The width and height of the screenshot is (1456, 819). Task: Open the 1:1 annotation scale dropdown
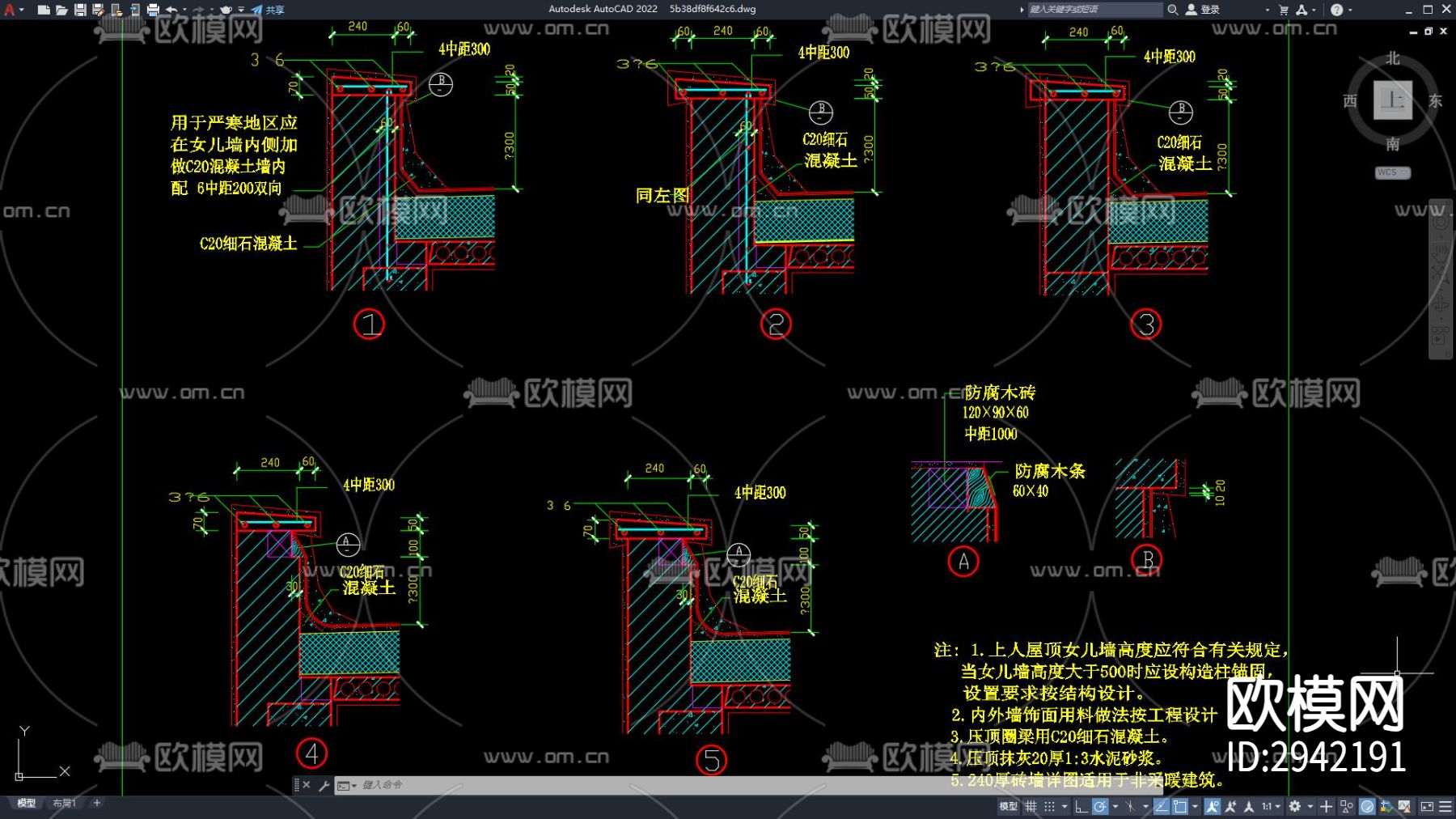(x=1272, y=806)
